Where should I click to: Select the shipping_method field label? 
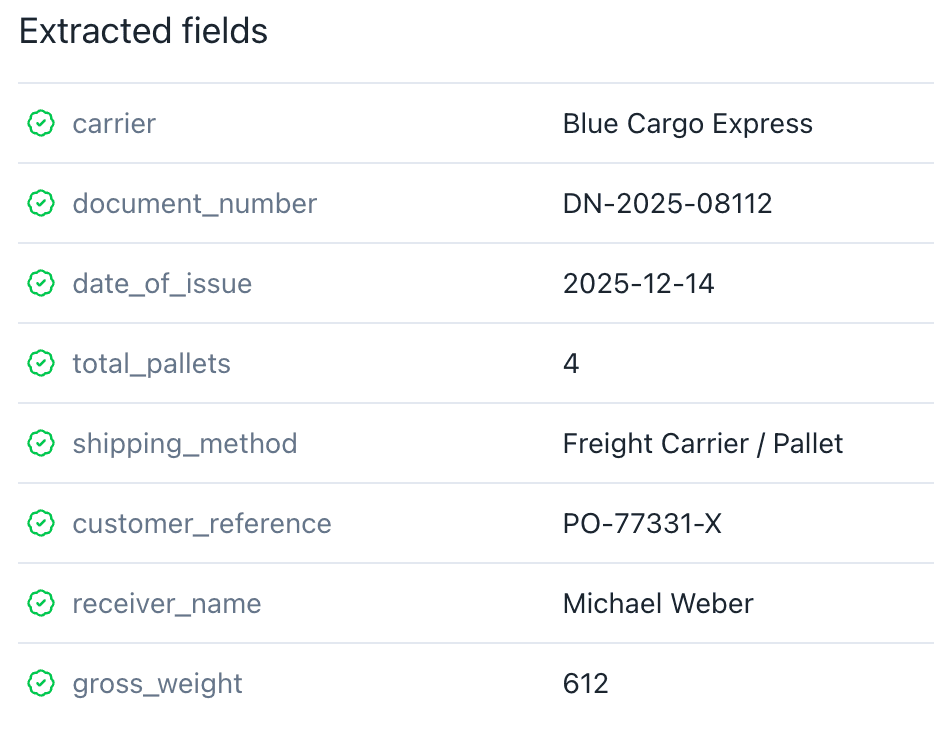coord(185,444)
